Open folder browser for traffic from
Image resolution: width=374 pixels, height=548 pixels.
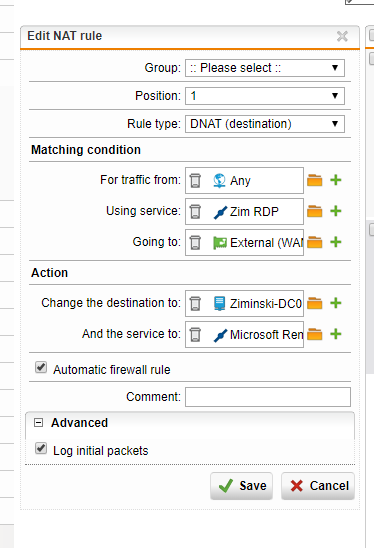point(315,180)
